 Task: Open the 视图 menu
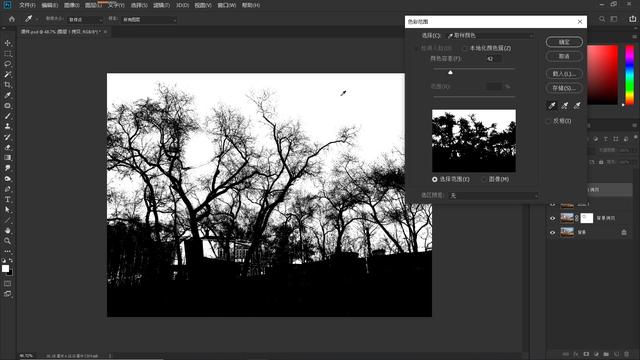click(x=203, y=5)
